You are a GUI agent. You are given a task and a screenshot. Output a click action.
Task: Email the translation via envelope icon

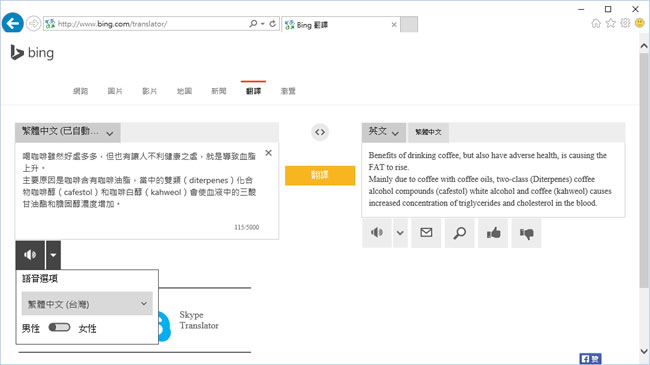tap(426, 233)
